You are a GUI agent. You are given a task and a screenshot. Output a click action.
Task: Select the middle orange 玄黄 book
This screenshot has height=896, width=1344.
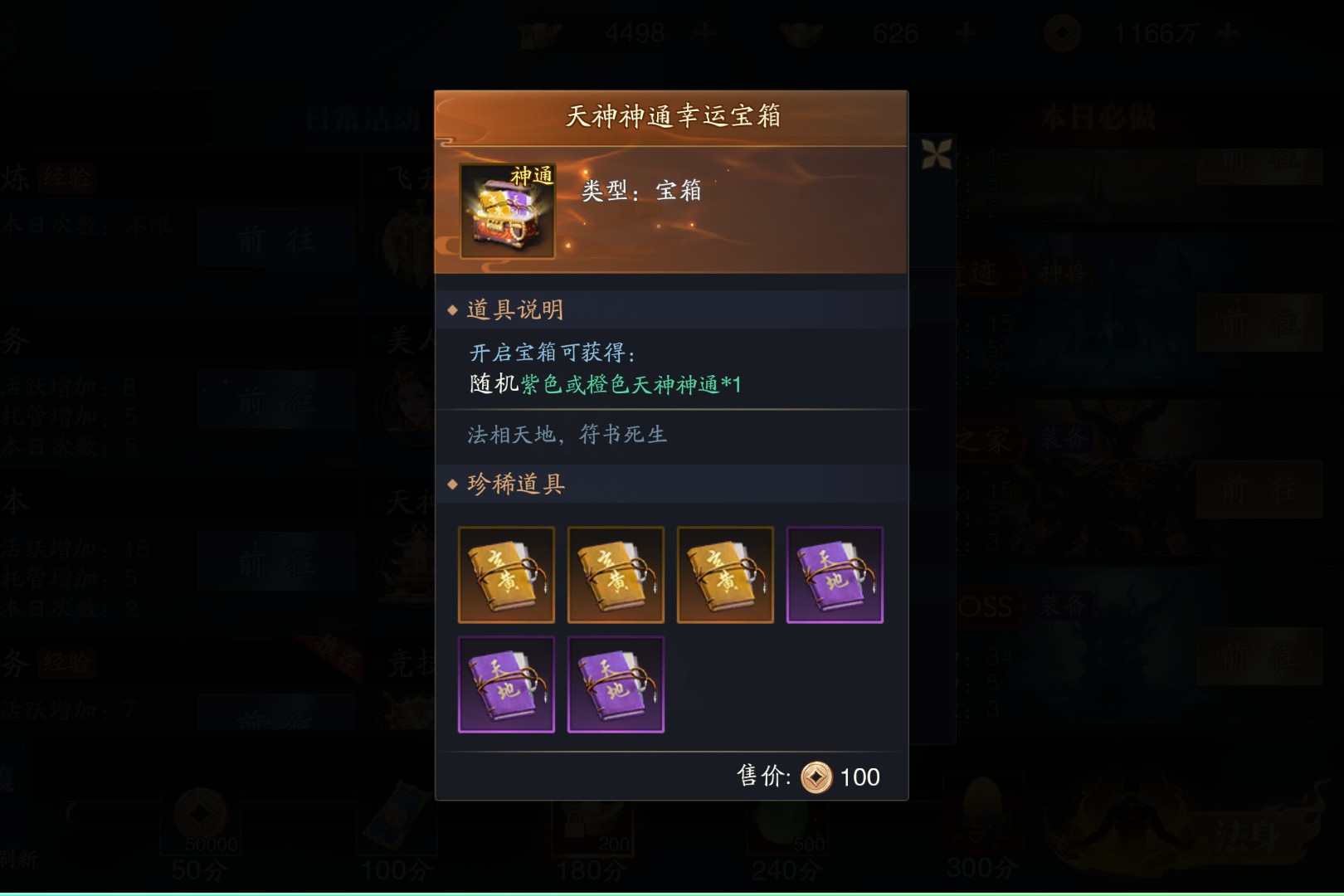tap(616, 575)
